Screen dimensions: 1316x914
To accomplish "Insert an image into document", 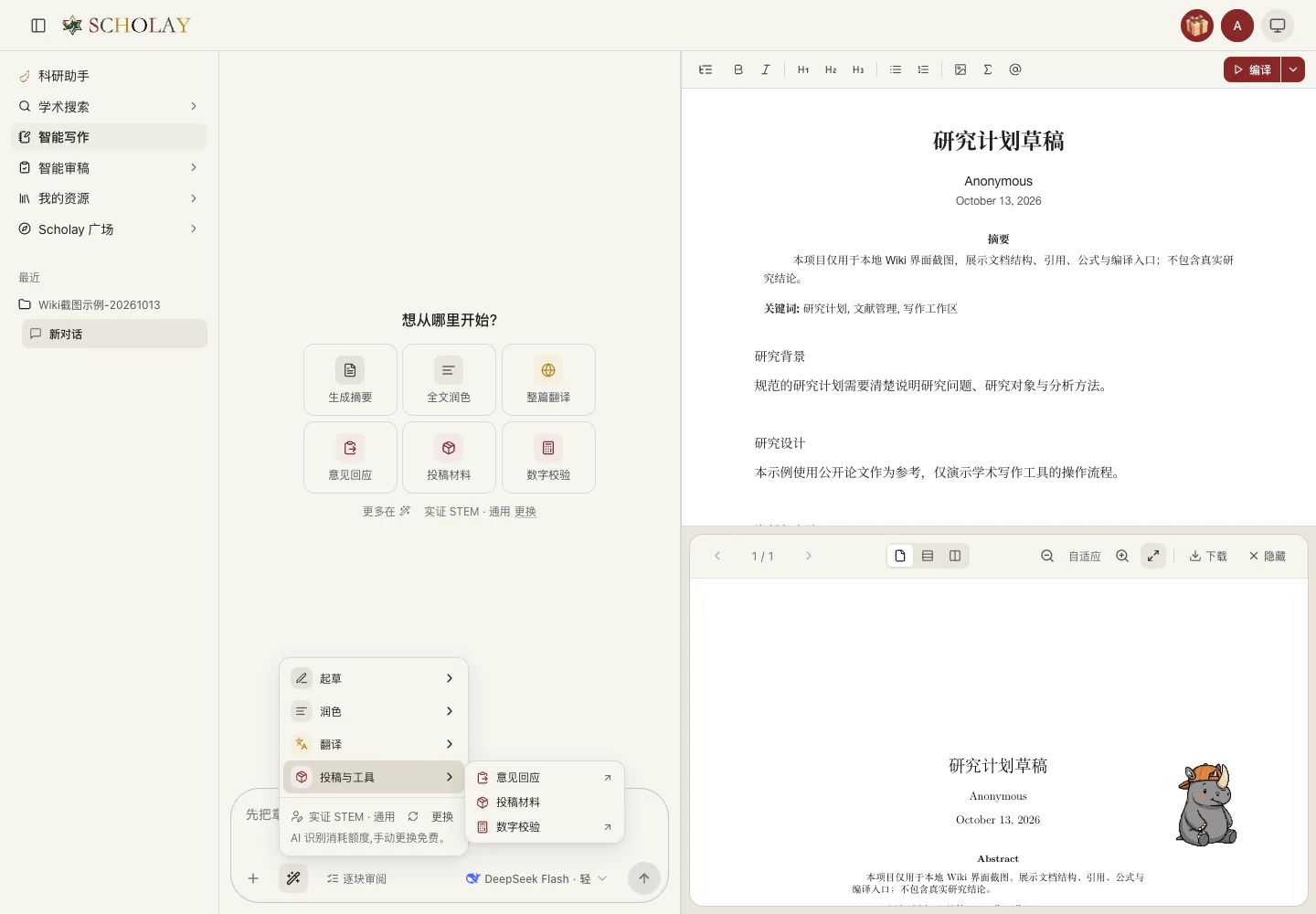I will point(960,69).
